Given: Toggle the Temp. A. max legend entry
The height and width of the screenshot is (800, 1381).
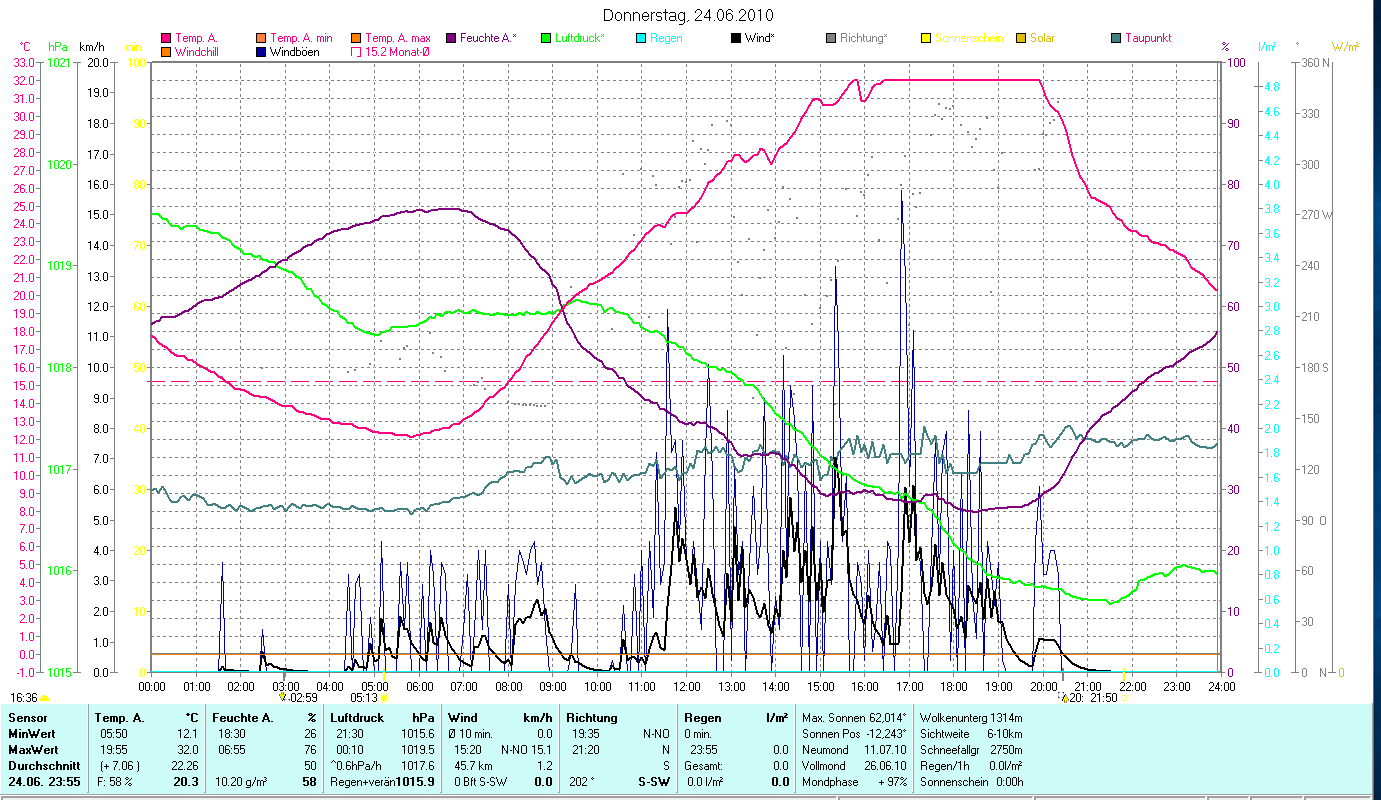Looking at the screenshot, I should pos(356,38).
